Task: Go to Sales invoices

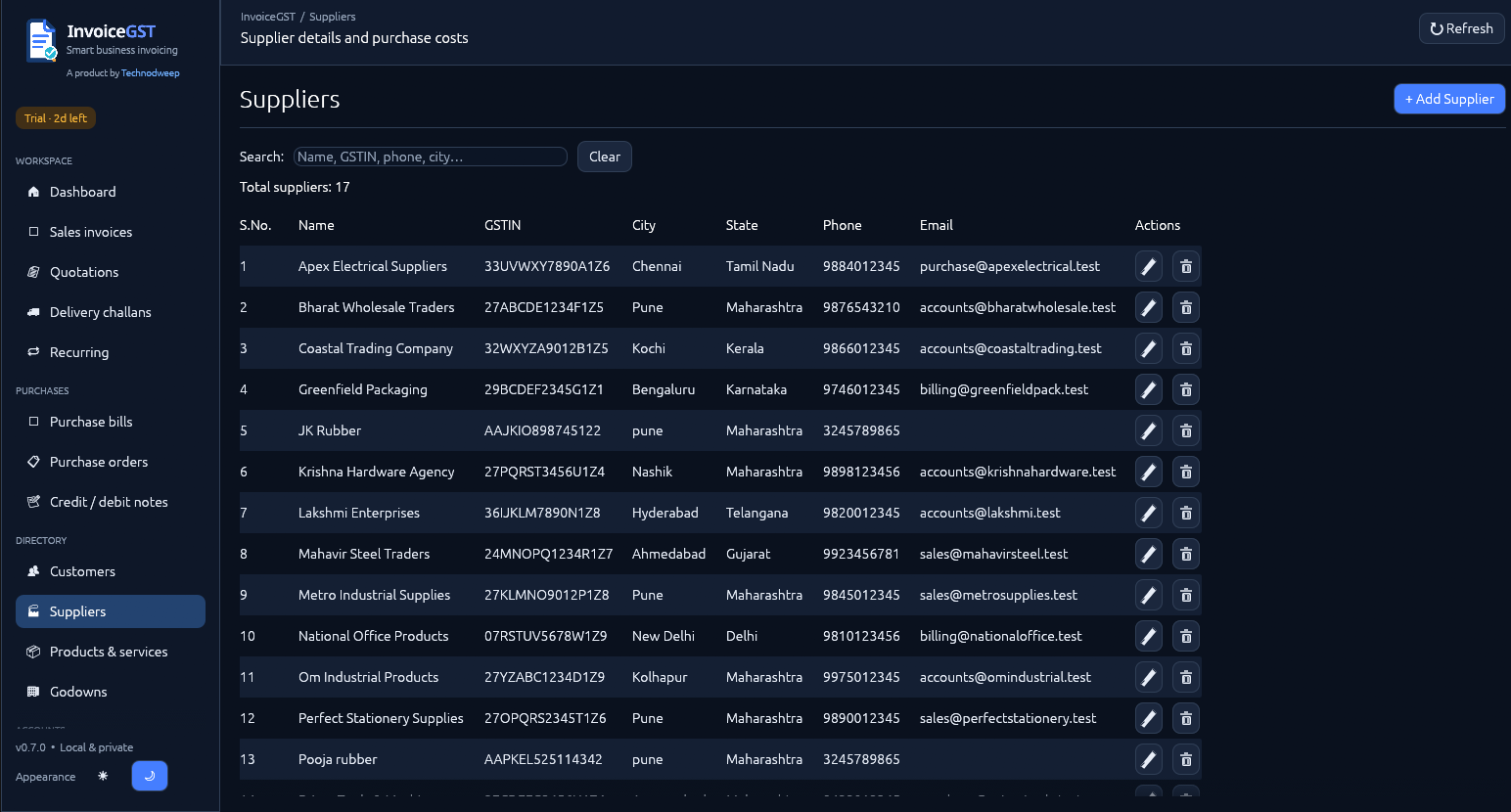Action: tap(111, 232)
